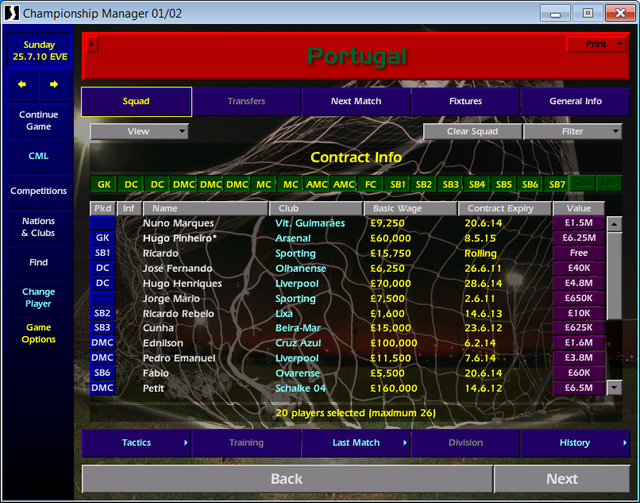This screenshot has height=503, width=640.
Task: Sort by Contract Expiry column header
Action: 504,208
